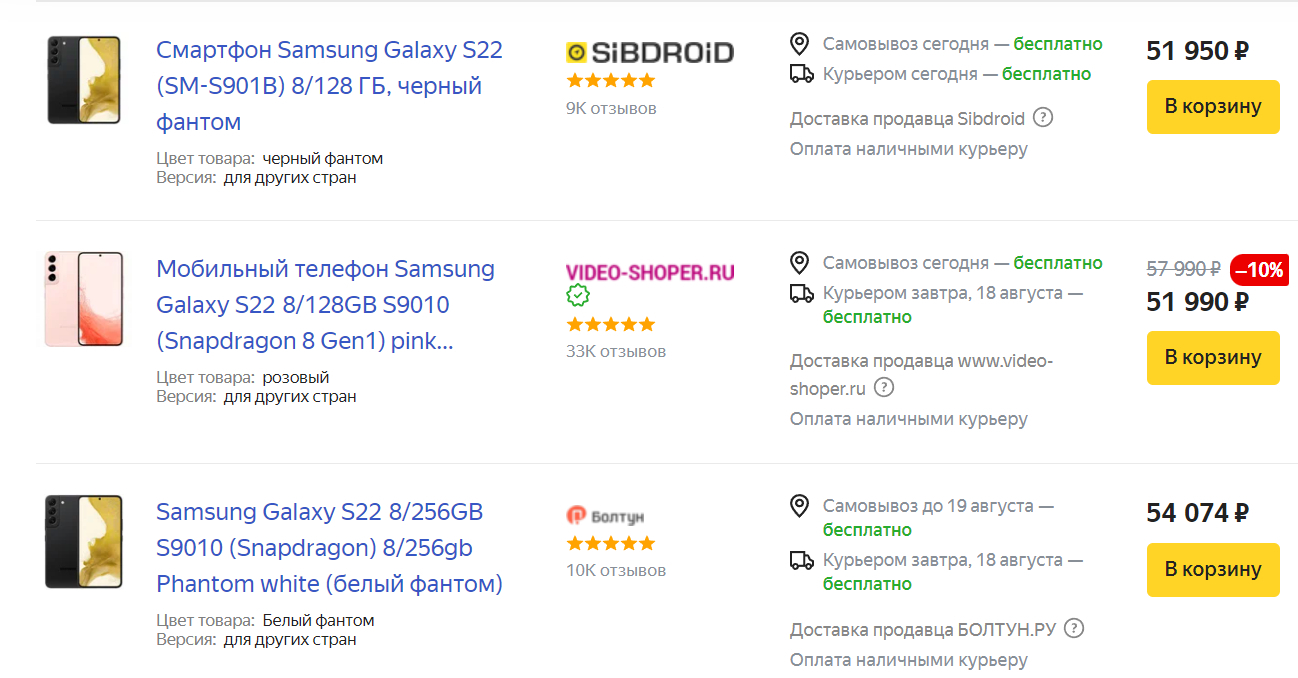Open VIDEO-SHOPER.RU seller logo
Image resolution: width=1298 pixels, height=678 pixels.
point(650,272)
